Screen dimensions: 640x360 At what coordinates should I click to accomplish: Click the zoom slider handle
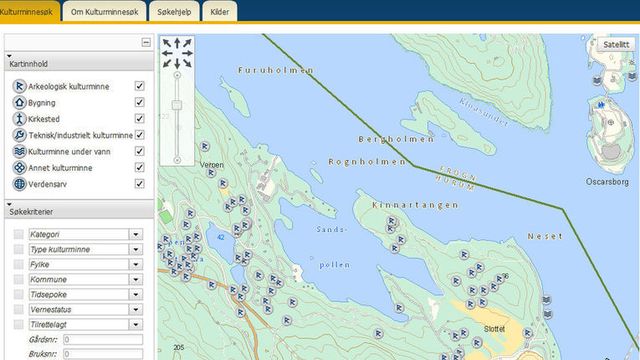pos(177,105)
